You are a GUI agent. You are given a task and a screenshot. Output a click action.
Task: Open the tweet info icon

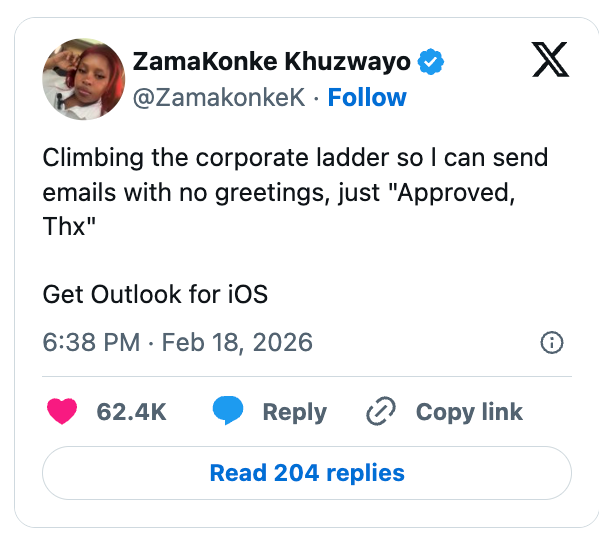(x=551, y=343)
